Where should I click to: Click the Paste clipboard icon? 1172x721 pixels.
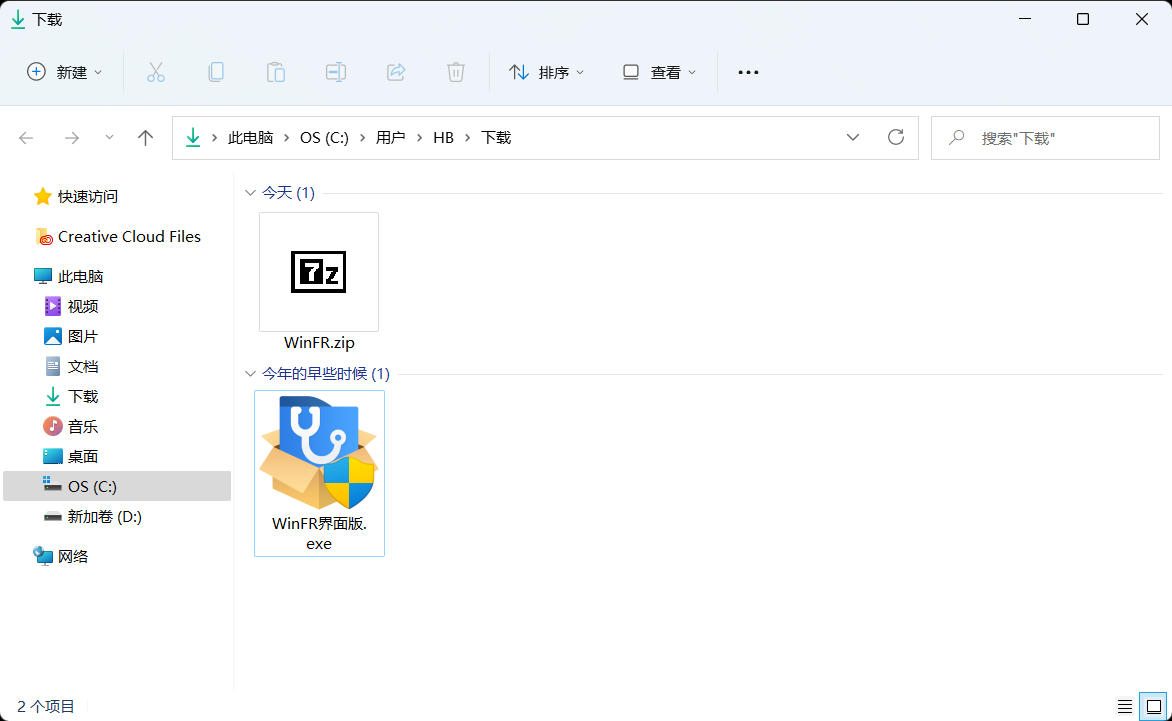[x=276, y=72]
